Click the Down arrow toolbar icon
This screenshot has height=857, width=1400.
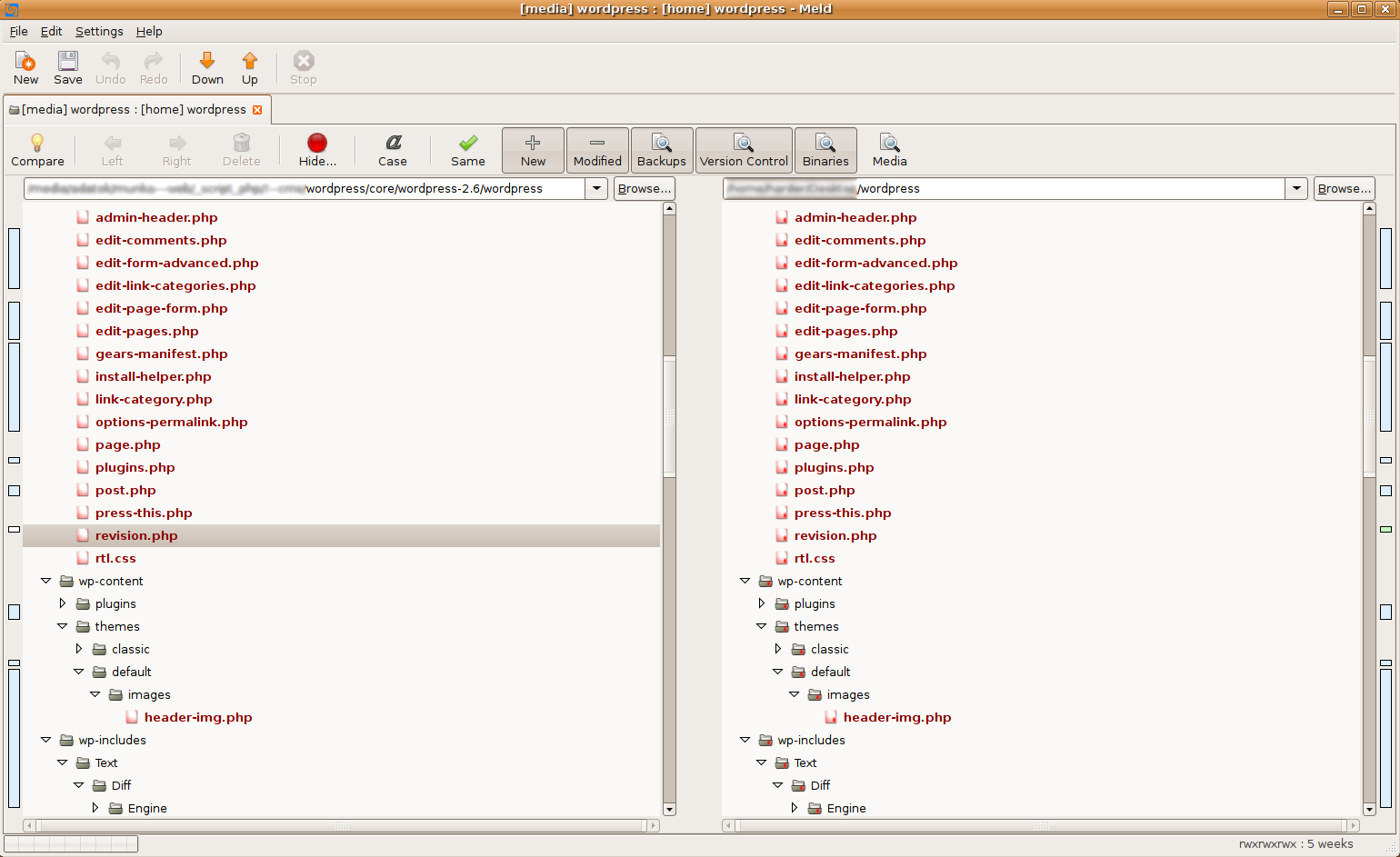tap(207, 61)
